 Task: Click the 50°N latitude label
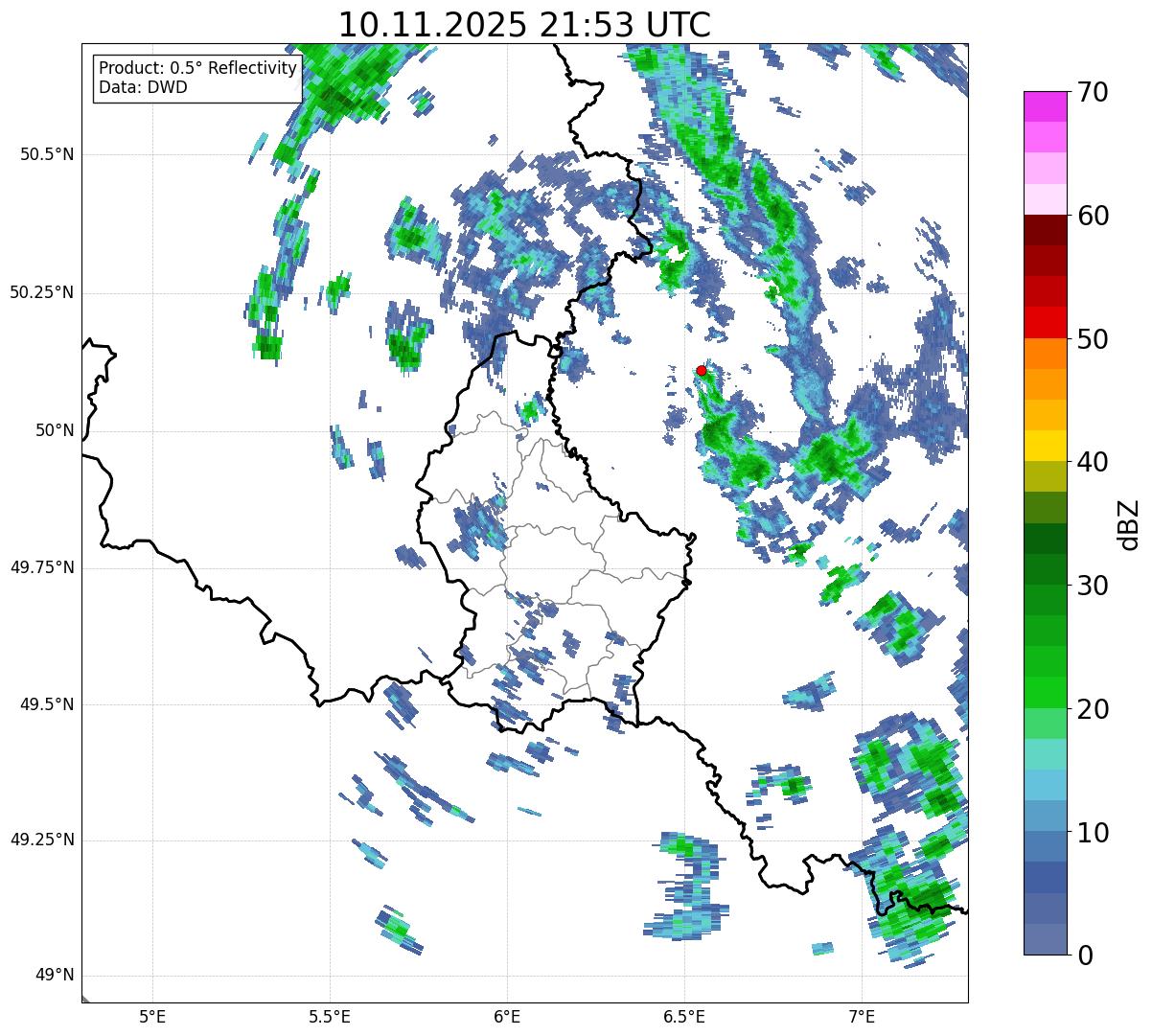(55, 430)
